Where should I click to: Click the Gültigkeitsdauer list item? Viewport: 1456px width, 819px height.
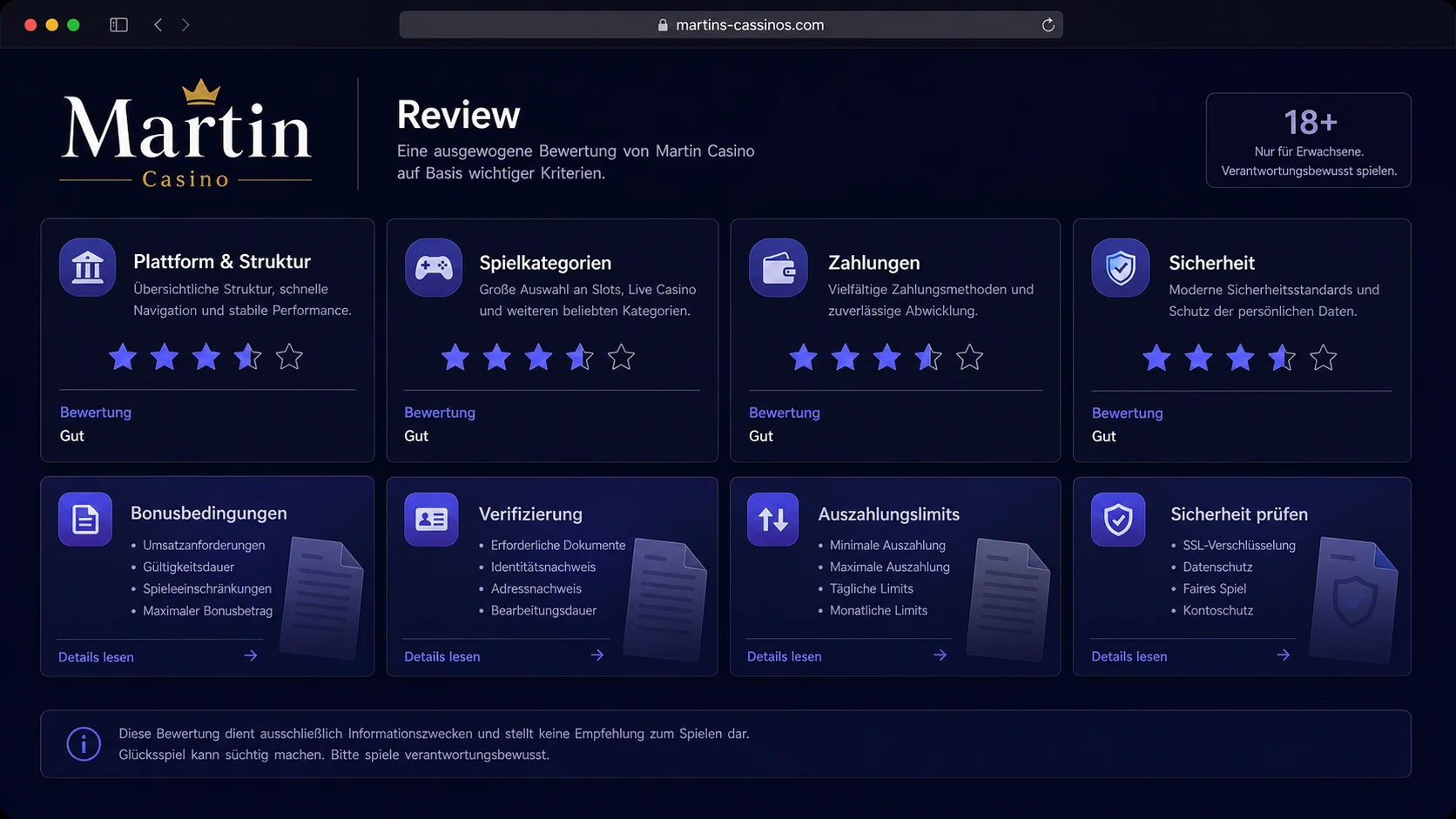(188, 567)
